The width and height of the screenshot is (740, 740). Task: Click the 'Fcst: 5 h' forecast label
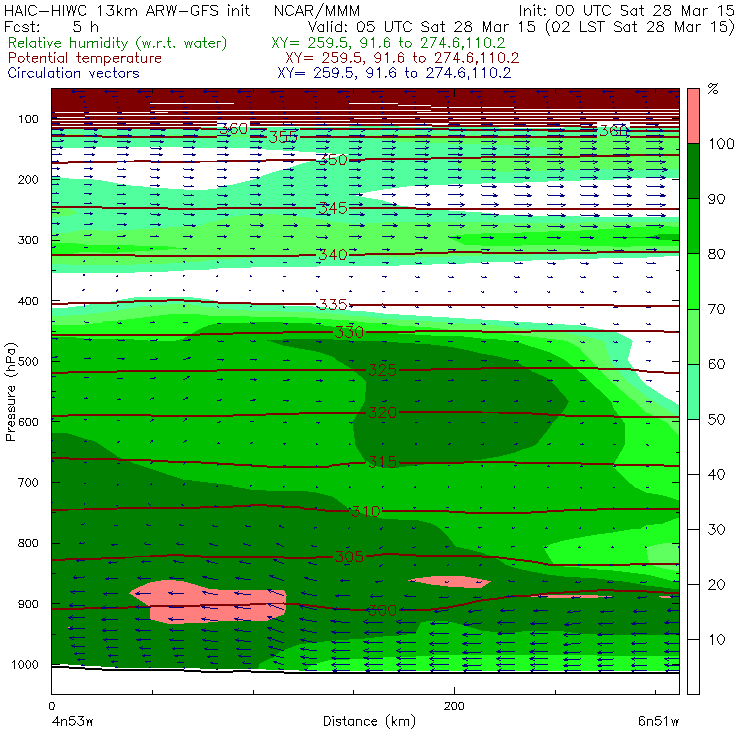tap(51, 26)
